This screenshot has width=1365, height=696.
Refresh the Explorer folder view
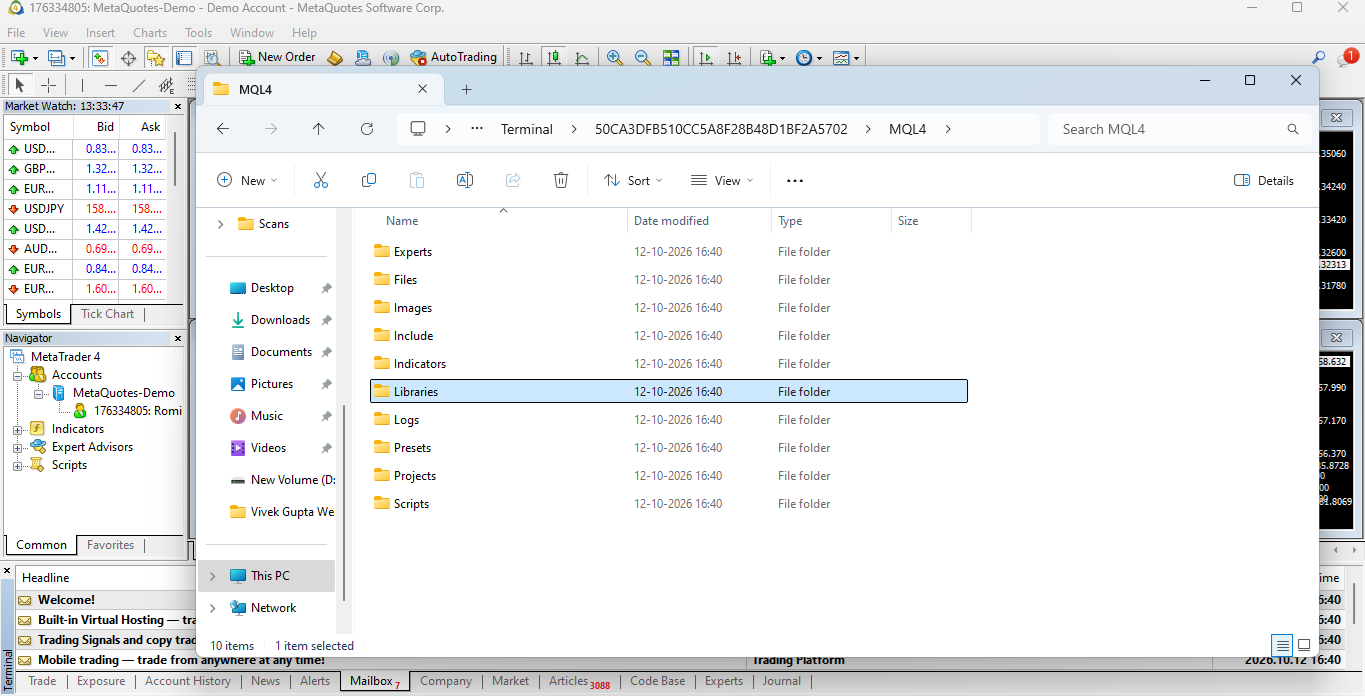[x=367, y=129]
